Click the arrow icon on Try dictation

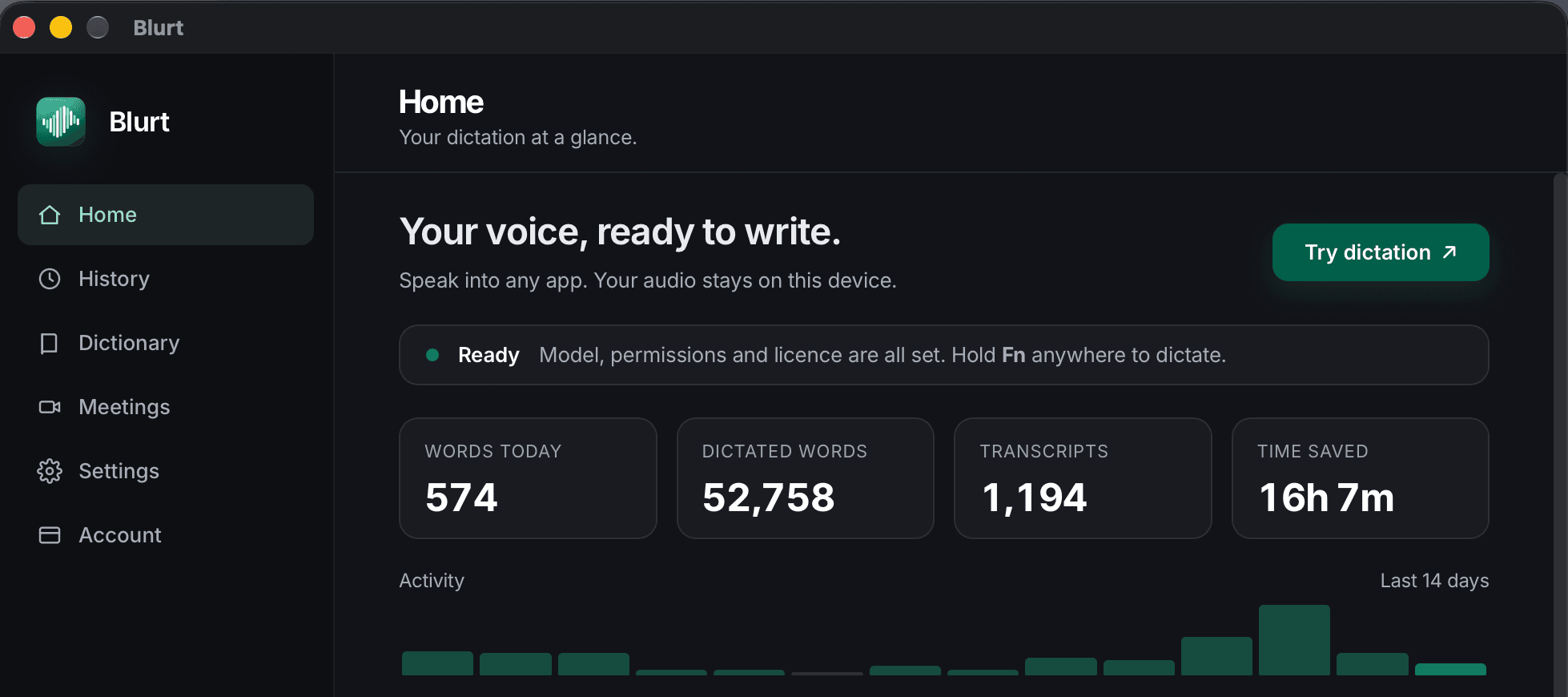point(1449,252)
